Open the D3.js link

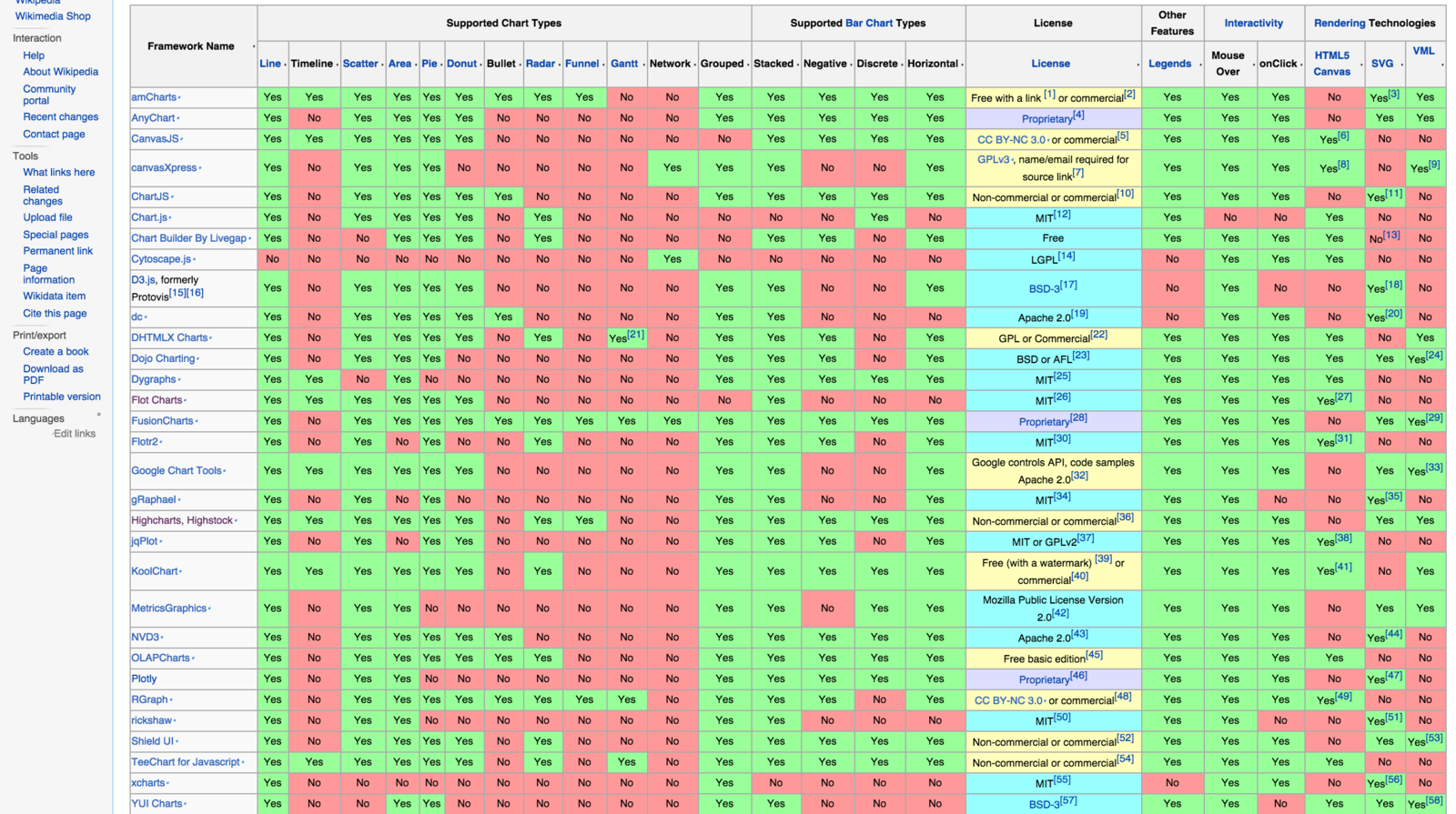click(x=143, y=280)
